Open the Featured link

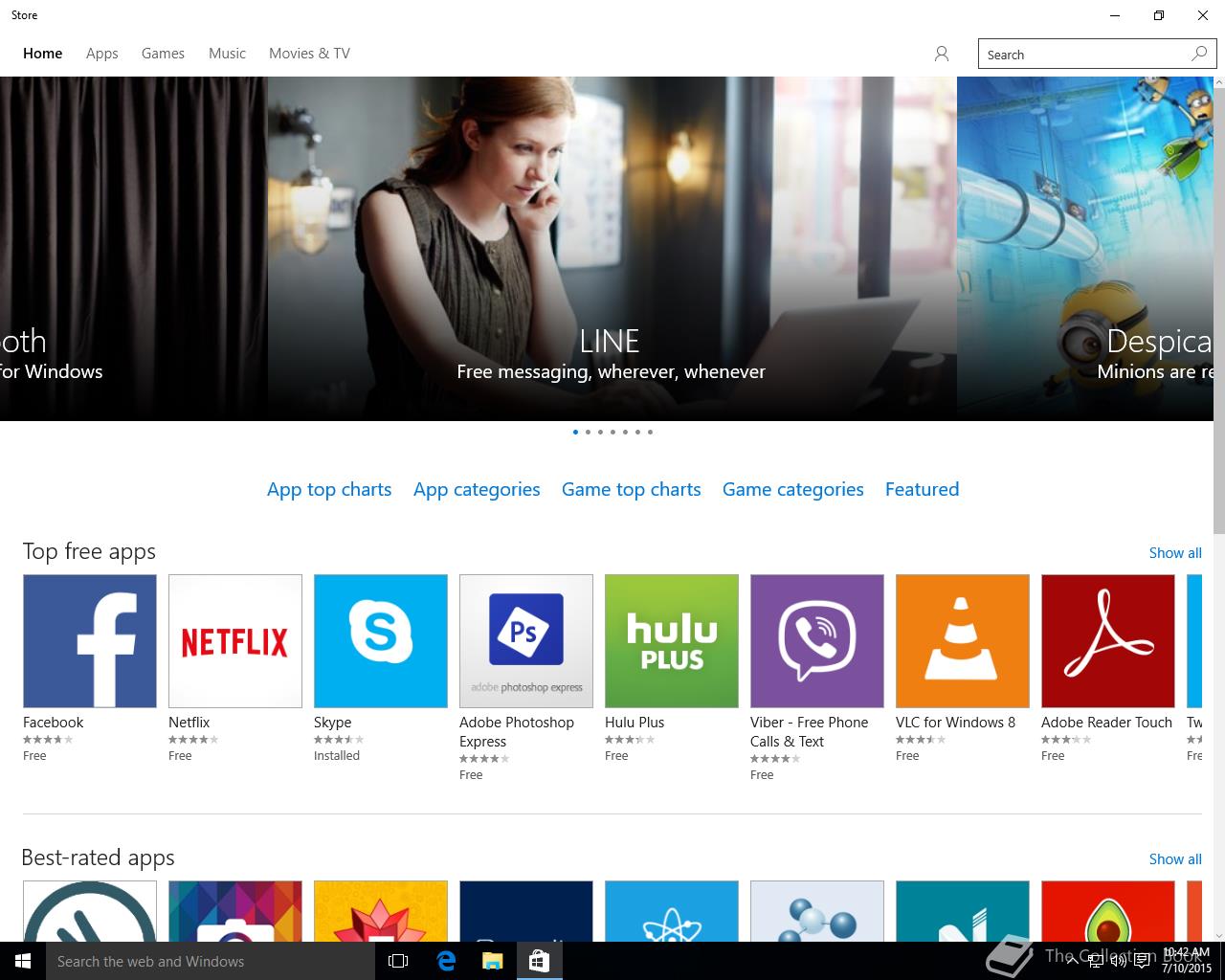[922, 489]
